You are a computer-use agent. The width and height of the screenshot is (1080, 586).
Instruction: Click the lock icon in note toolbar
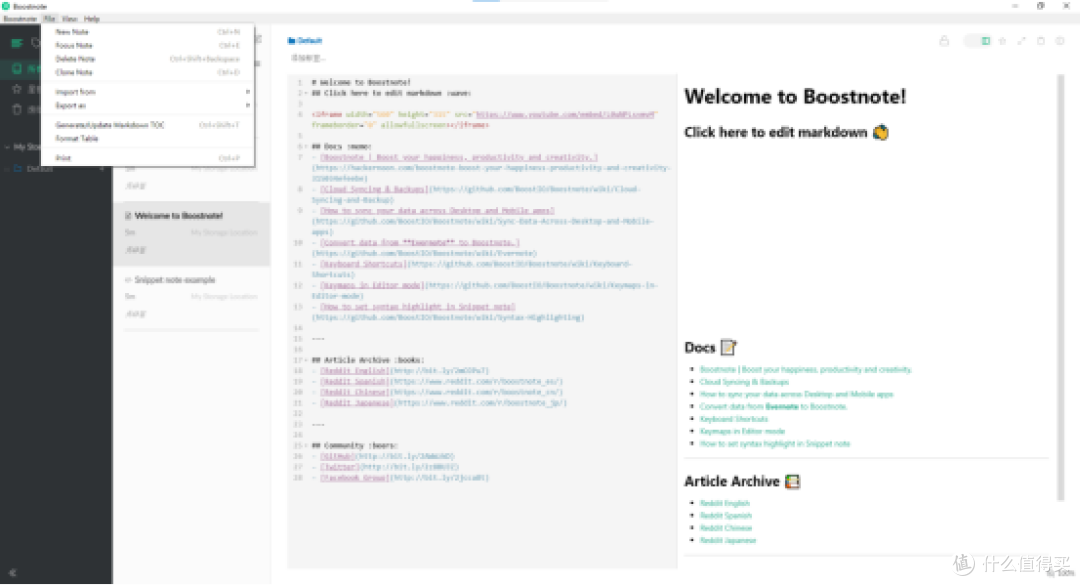[944, 41]
